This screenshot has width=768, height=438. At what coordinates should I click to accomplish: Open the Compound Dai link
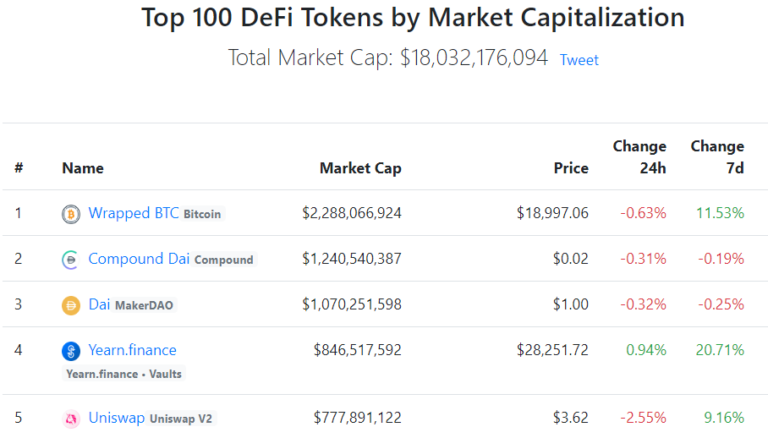pos(139,259)
